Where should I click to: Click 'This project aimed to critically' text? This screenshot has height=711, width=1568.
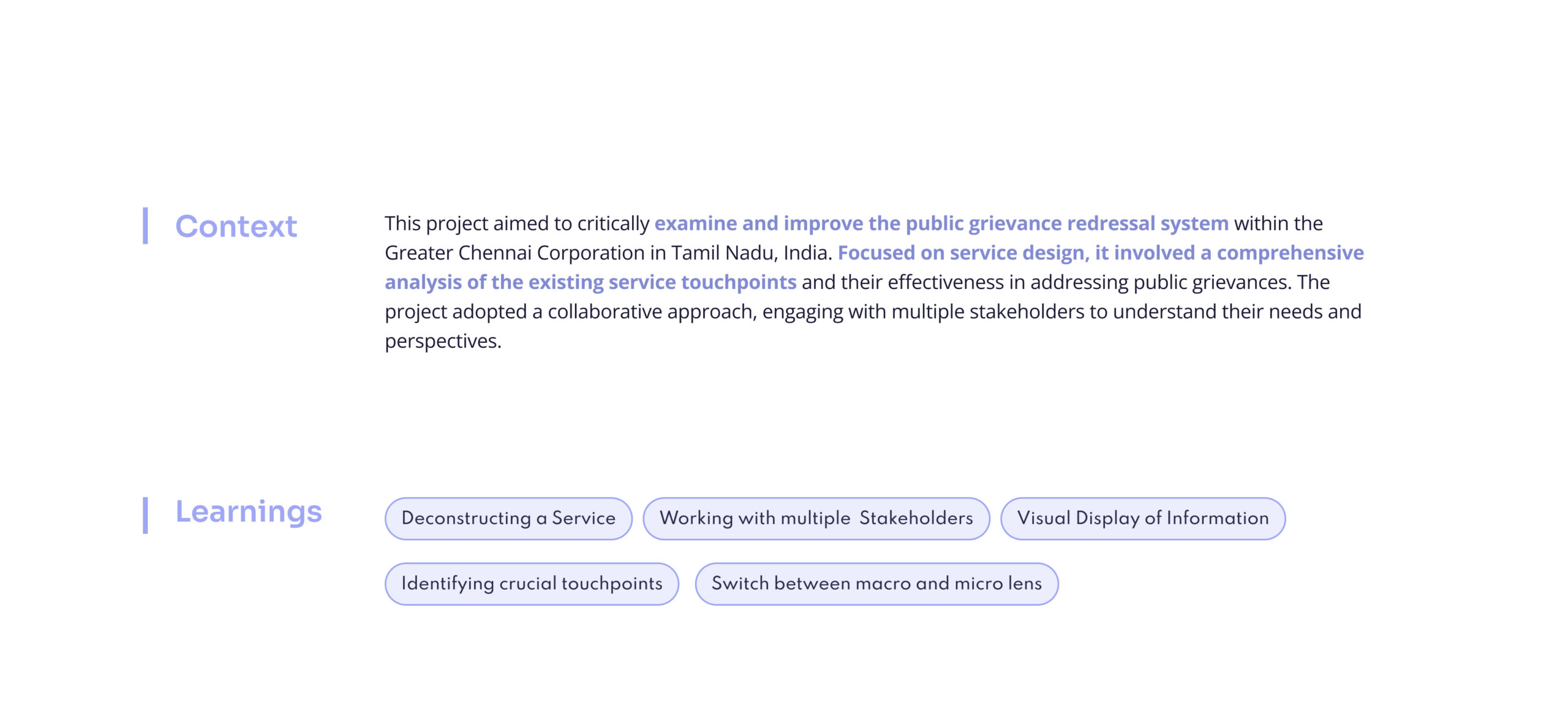[x=516, y=224]
